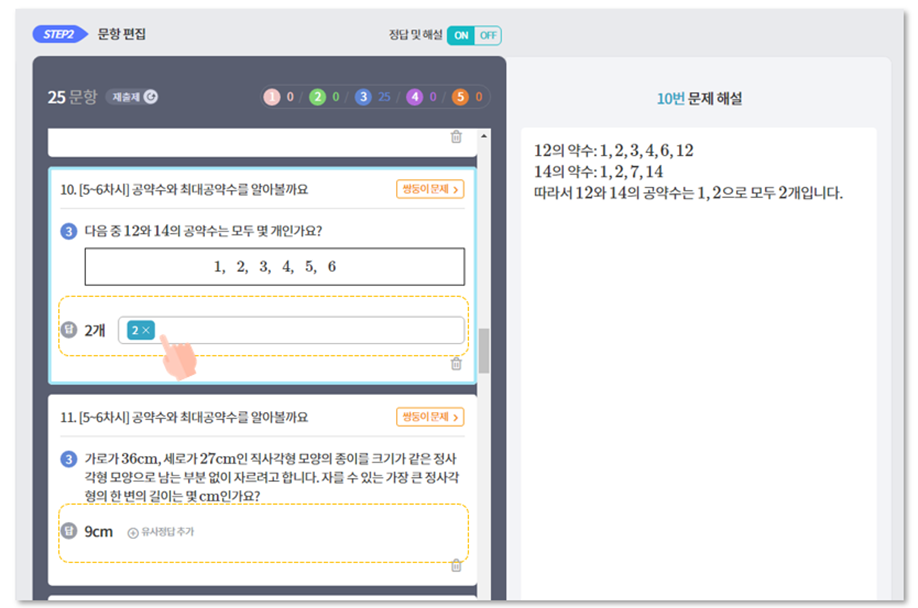Click the similar answer input field in question 10
Image resolution: width=918 pixels, height=608 pixels.
tap(291, 331)
